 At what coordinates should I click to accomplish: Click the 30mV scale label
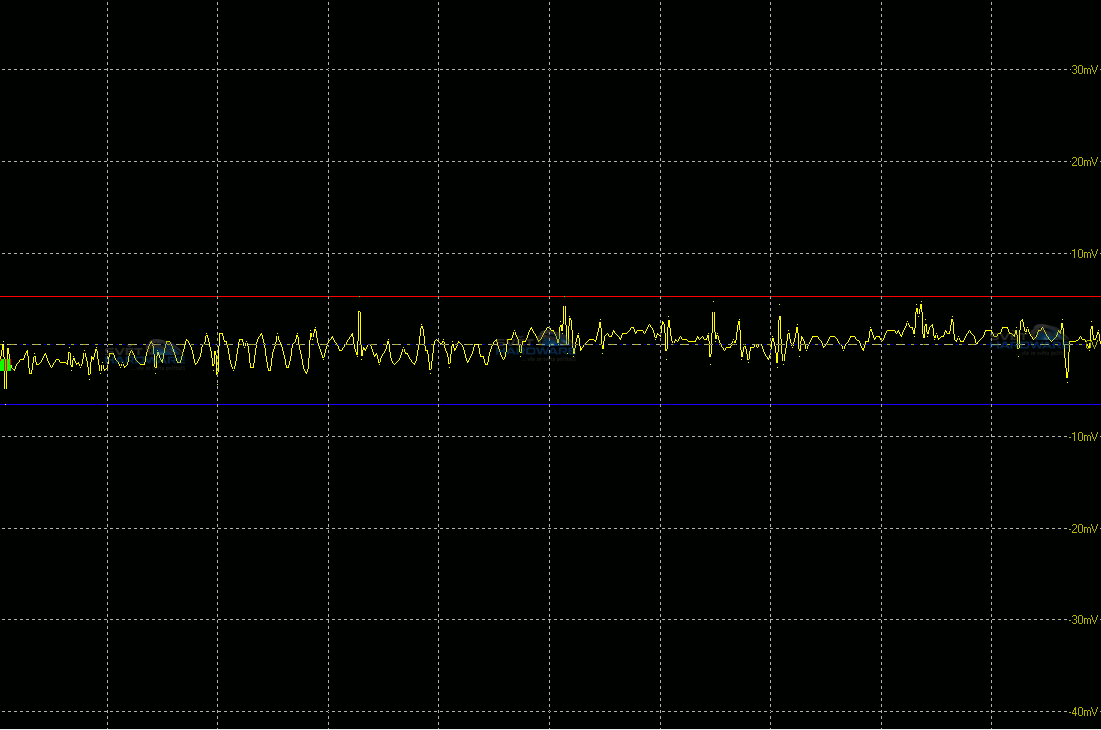click(1084, 70)
